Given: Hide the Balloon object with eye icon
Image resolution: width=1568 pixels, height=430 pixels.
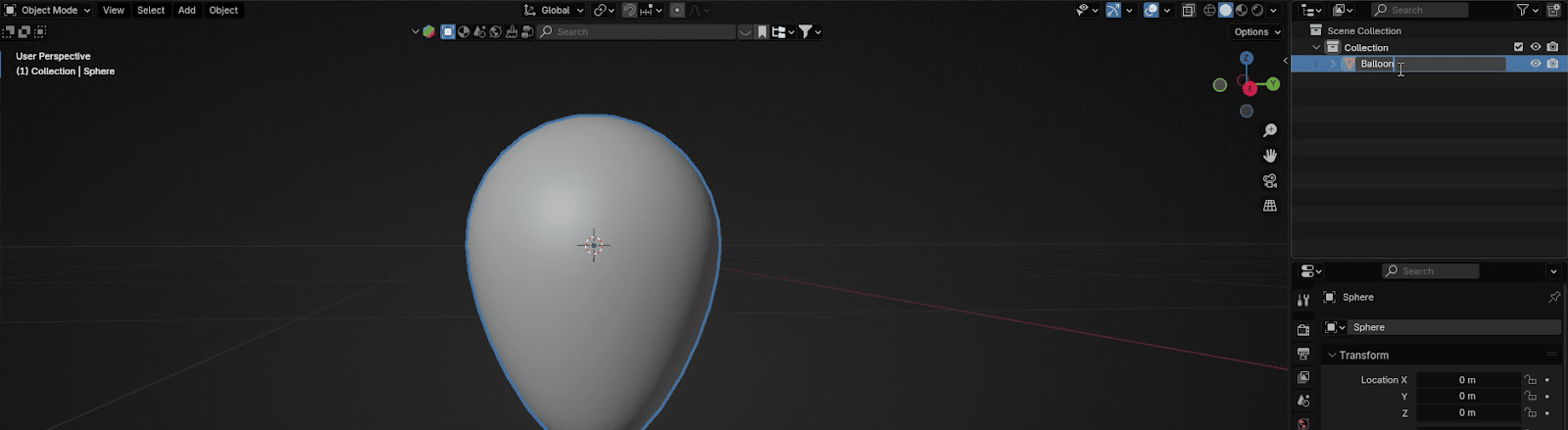Looking at the screenshot, I should [x=1536, y=64].
